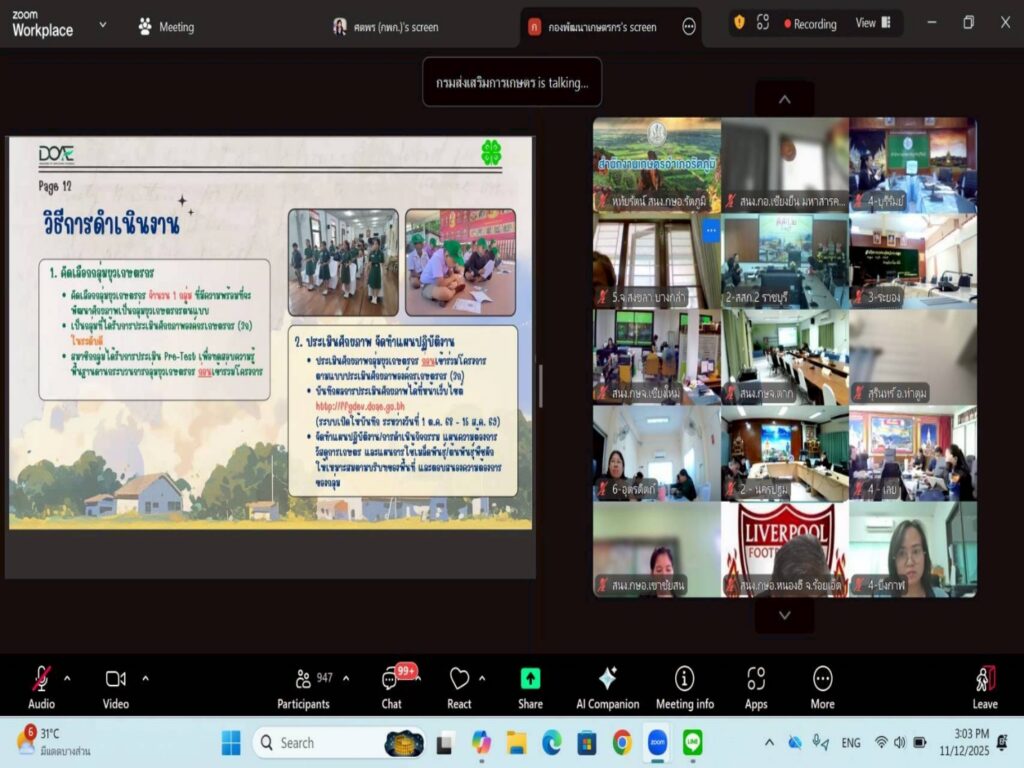The image size is (1024, 768).
Task: Click the encryption shield icon
Action: tap(739, 22)
